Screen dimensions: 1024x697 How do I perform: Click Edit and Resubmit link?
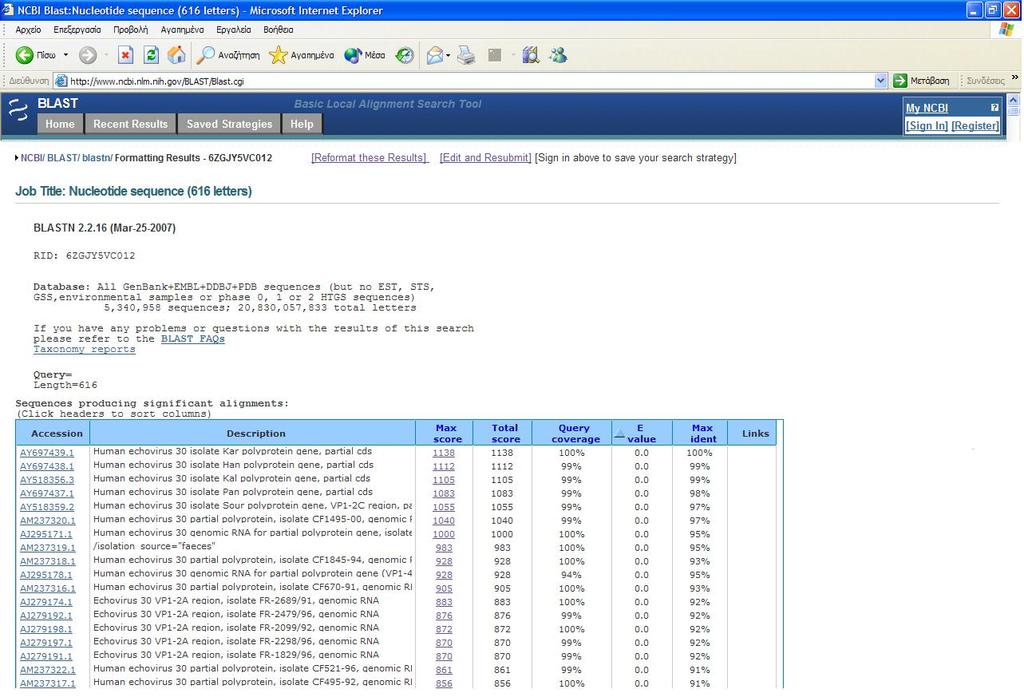[x=486, y=158]
